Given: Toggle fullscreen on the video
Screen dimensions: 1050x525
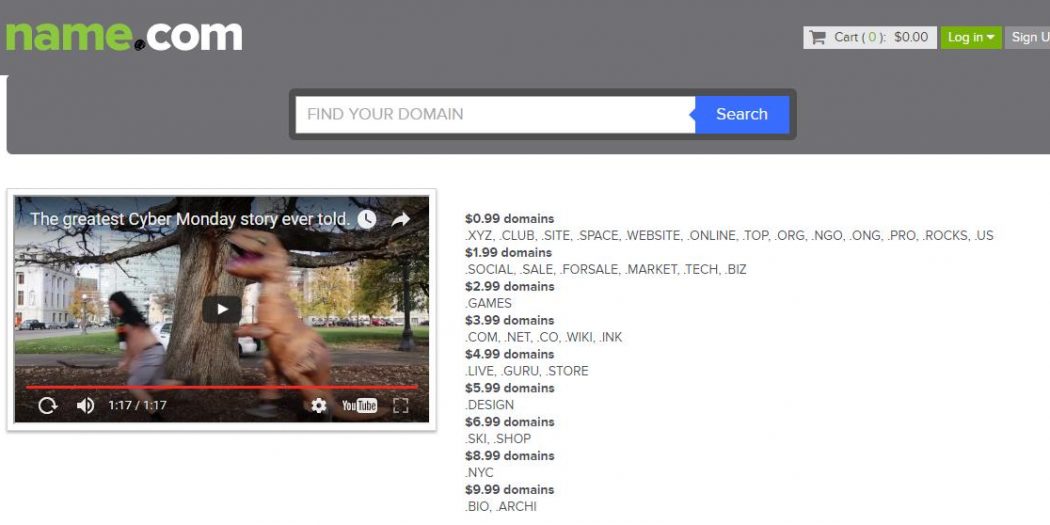Looking at the screenshot, I should [x=400, y=405].
